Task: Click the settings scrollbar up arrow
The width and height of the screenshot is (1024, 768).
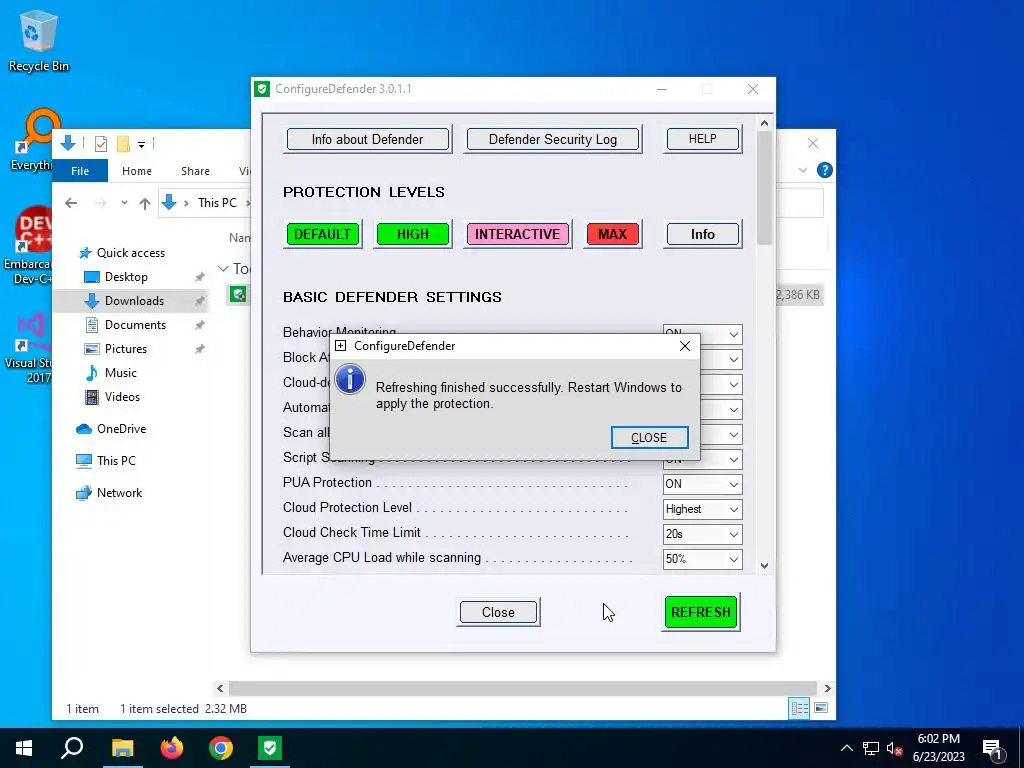Action: click(764, 123)
